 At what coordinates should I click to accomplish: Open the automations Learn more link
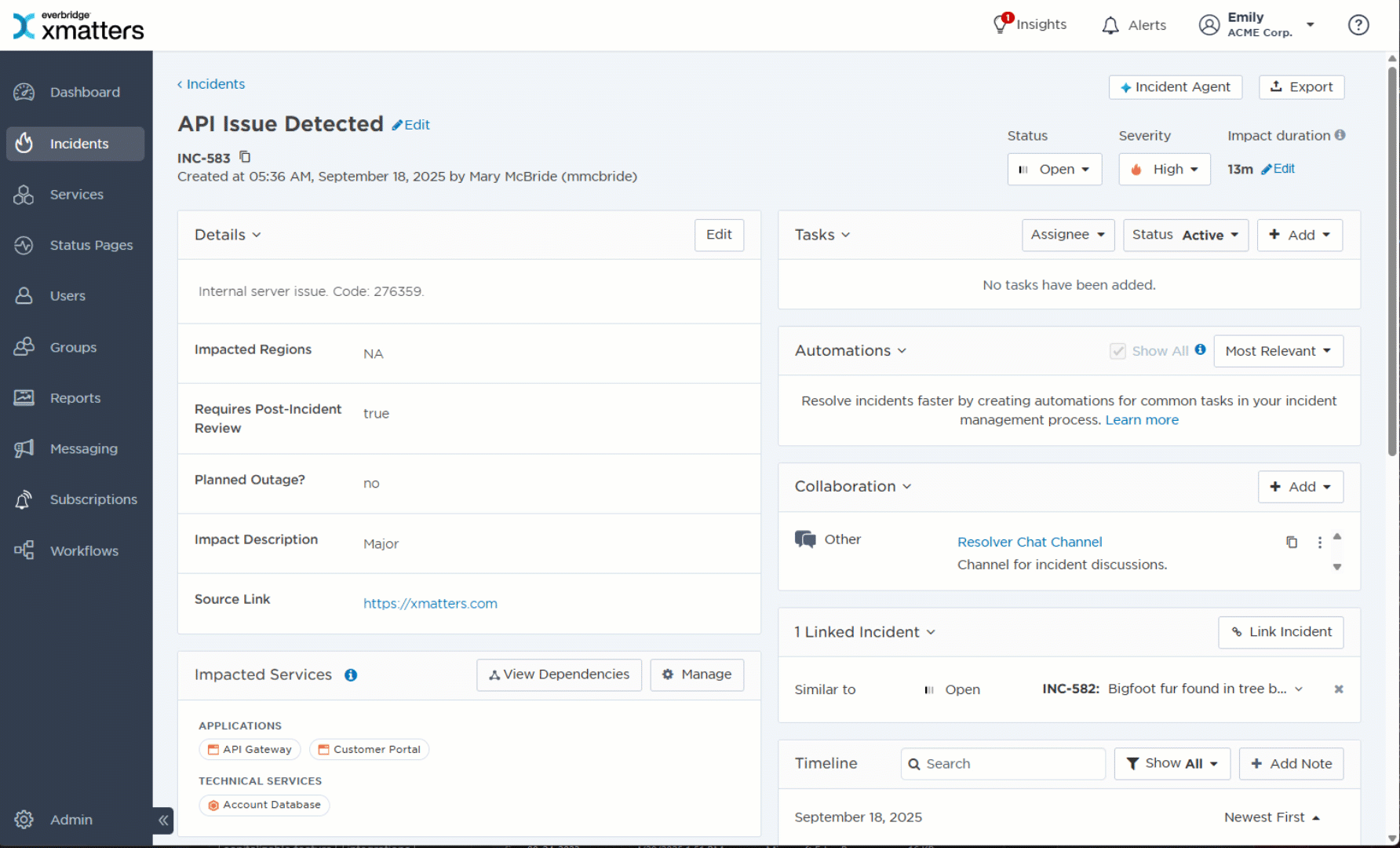coord(1142,420)
